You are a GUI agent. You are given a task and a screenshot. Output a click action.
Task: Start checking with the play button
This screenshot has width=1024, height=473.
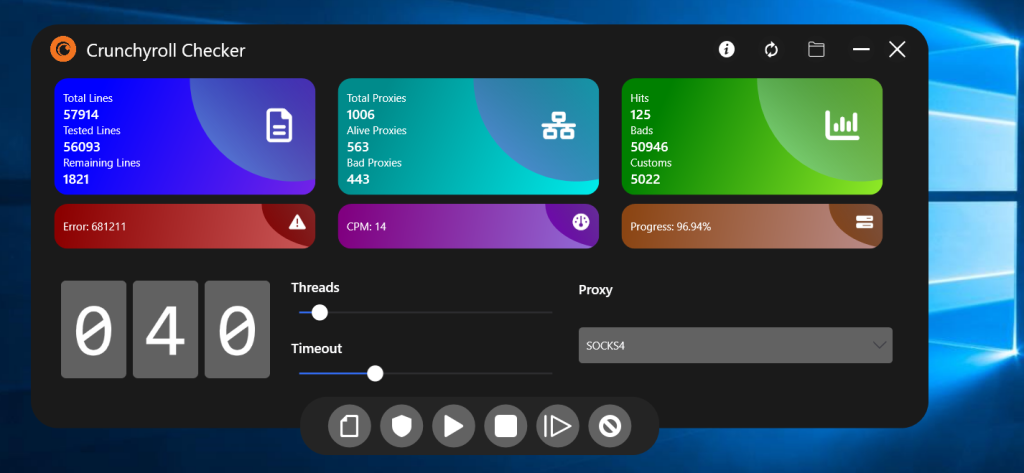coord(454,426)
